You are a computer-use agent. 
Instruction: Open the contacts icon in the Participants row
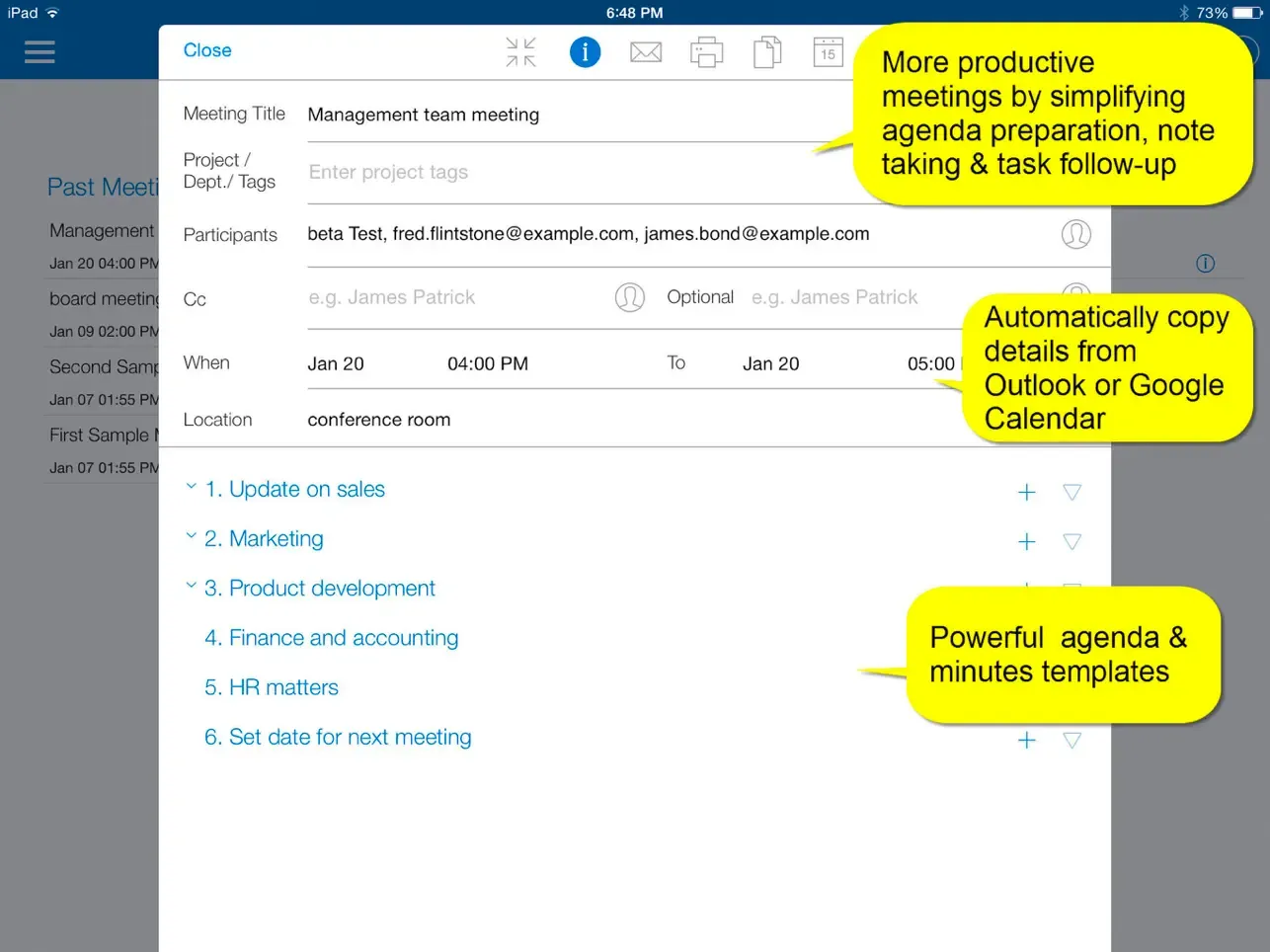(1076, 234)
